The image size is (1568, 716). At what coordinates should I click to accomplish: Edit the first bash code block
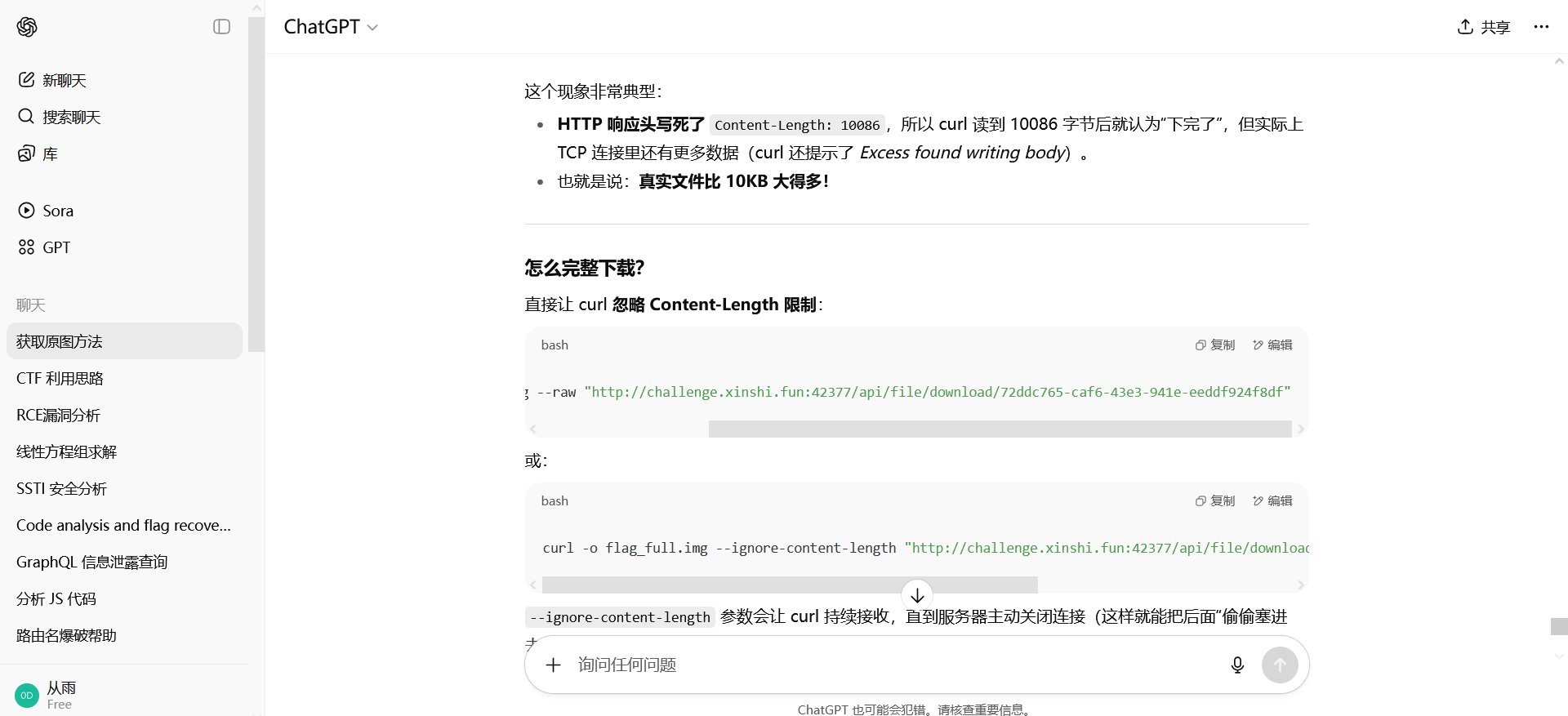(x=1272, y=345)
